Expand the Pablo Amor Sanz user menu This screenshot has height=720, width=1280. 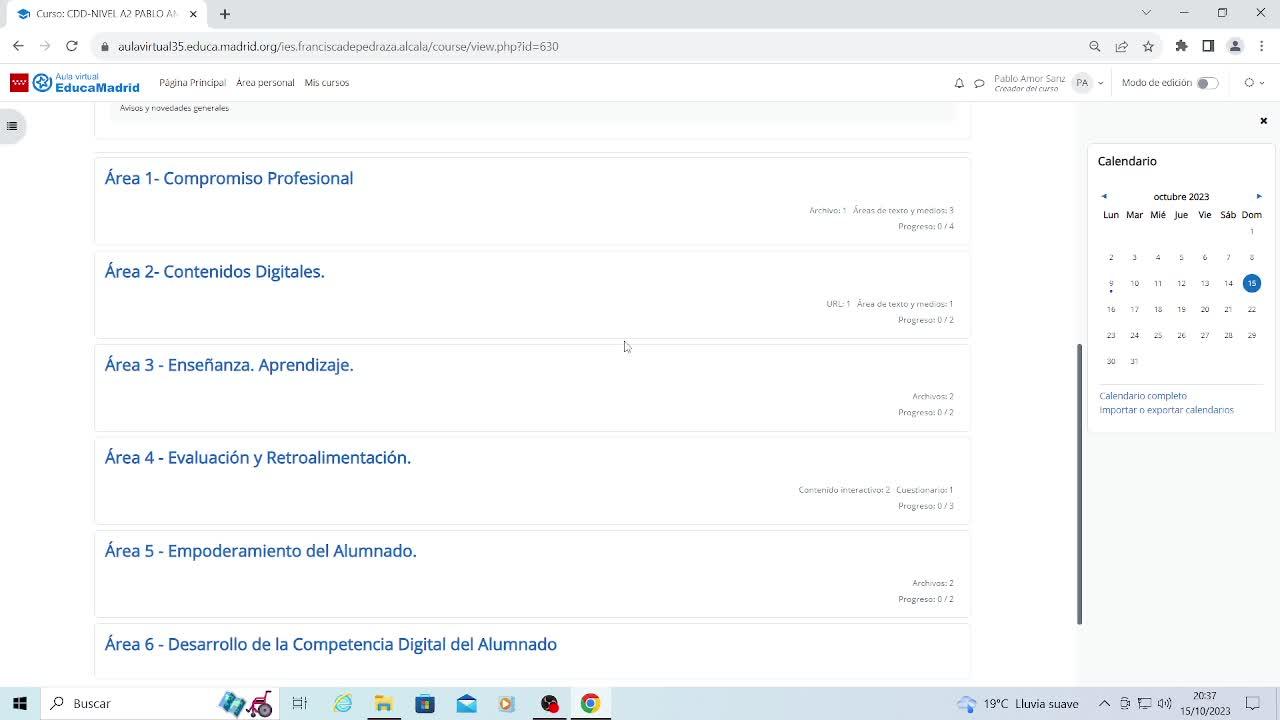(1100, 83)
